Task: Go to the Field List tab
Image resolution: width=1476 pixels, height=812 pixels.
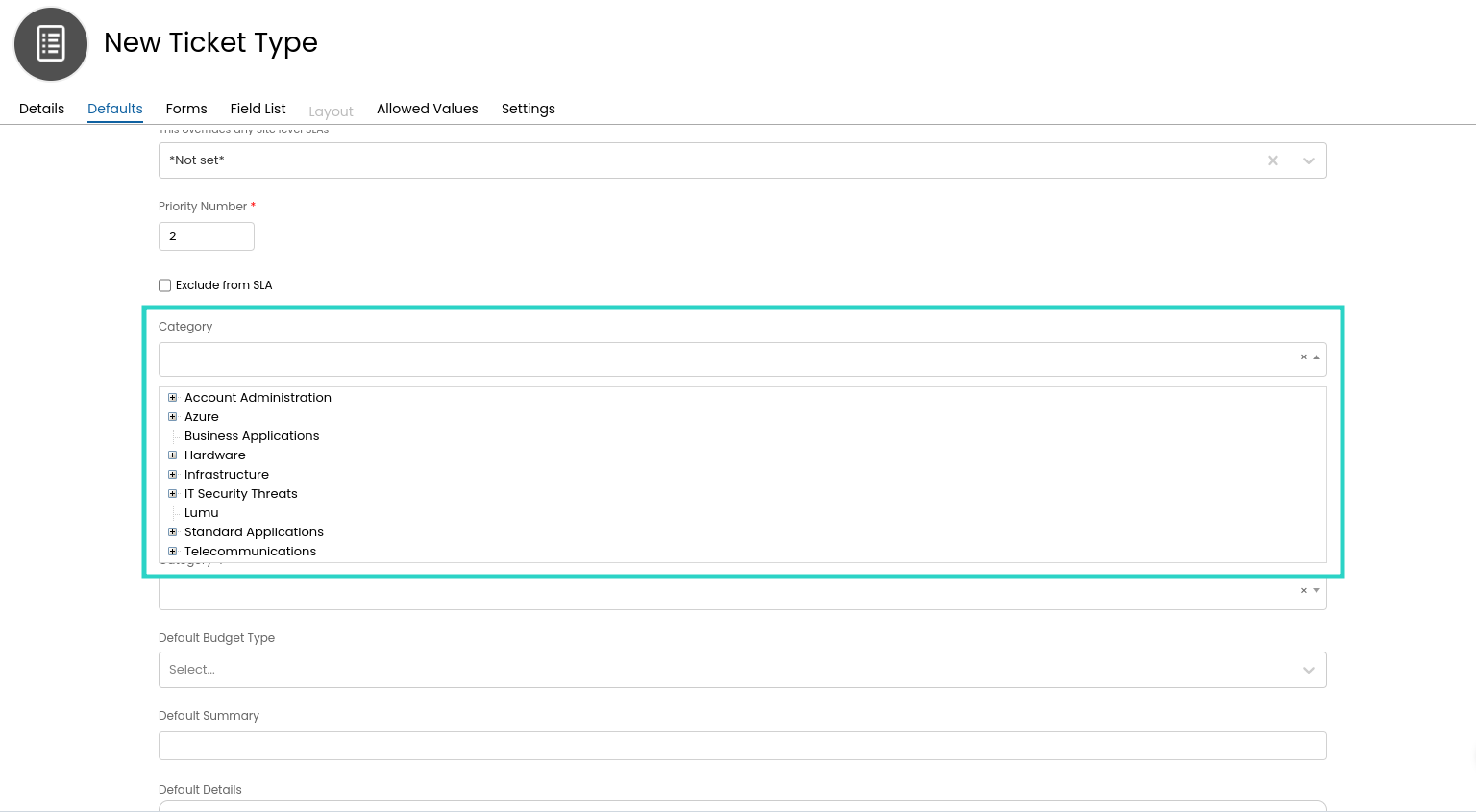Action: (x=258, y=109)
